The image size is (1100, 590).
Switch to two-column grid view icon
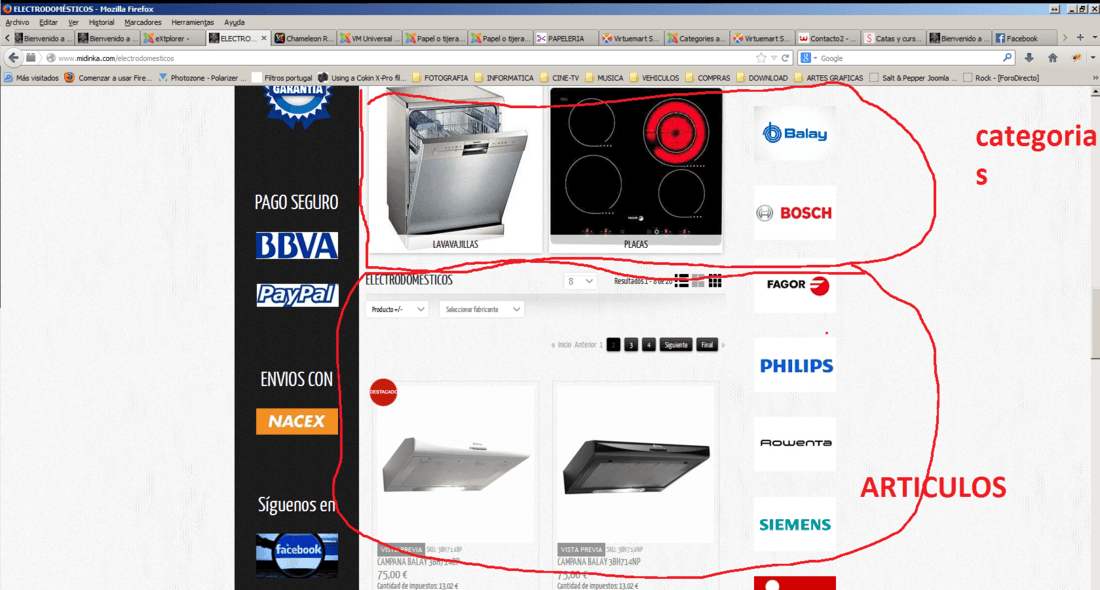click(698, 281)
